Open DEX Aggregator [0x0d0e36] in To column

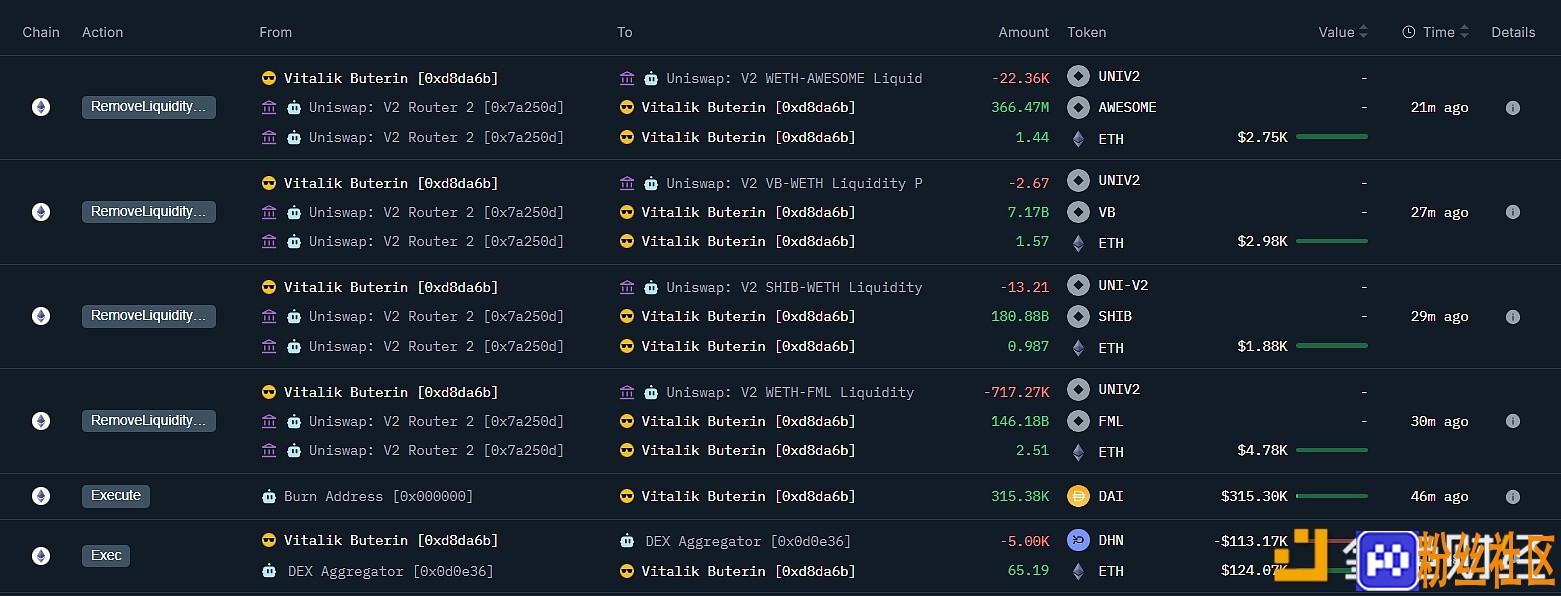point(748,541)
